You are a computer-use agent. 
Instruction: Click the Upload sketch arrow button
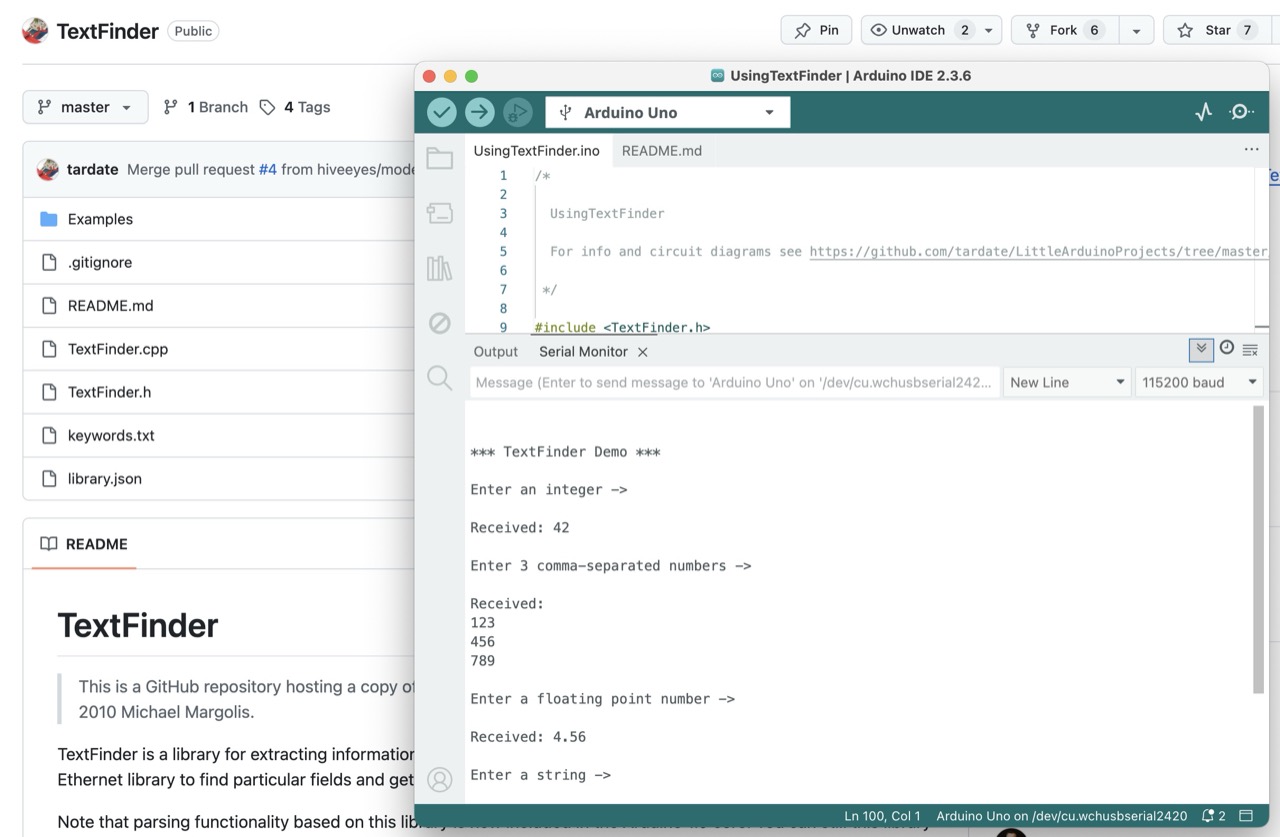[480, 112]
